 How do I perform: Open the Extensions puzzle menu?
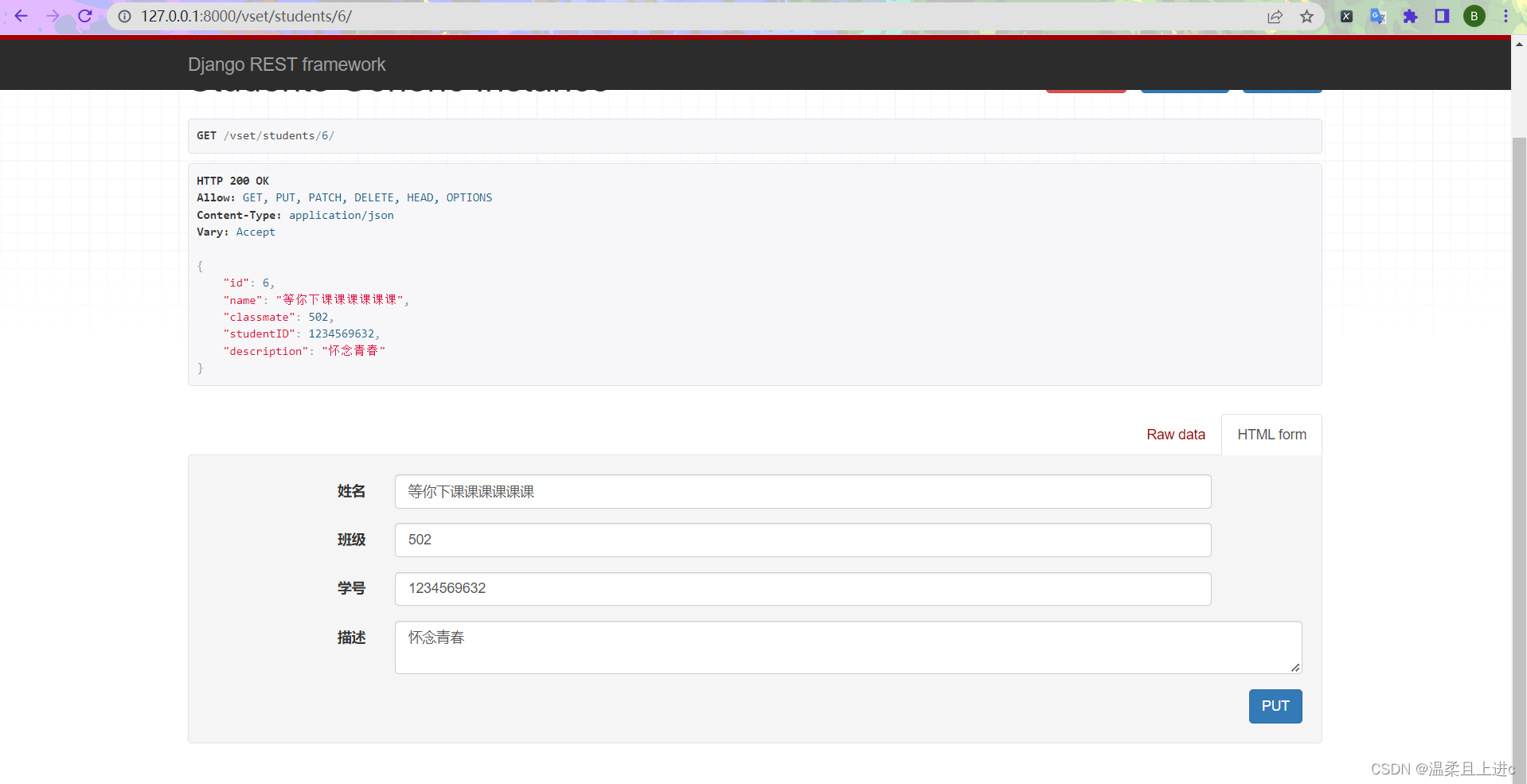pos(1410,16)
